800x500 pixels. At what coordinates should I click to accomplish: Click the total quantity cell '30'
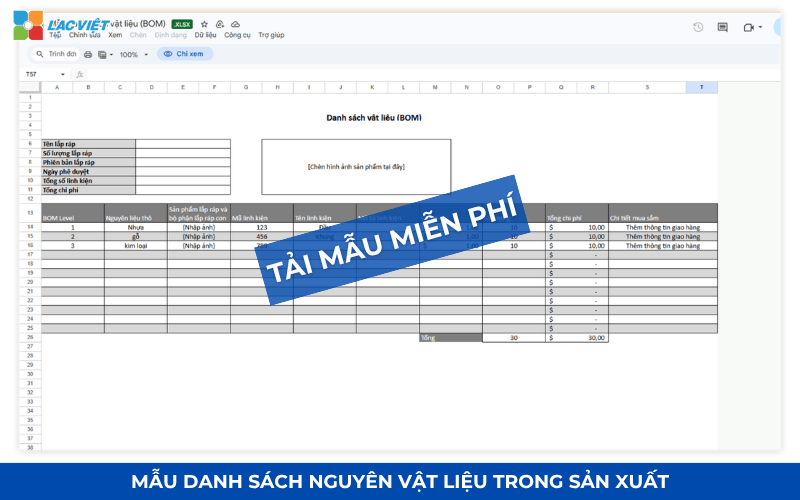(514, 338)
